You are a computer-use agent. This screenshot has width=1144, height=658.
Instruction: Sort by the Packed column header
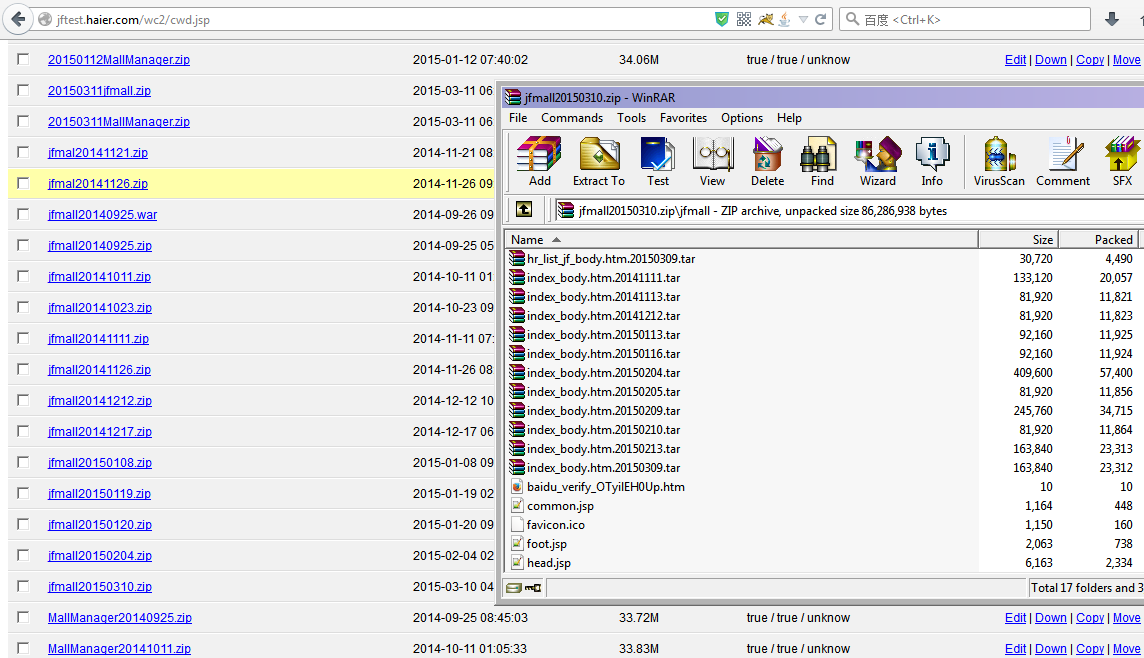point(1098,239)
